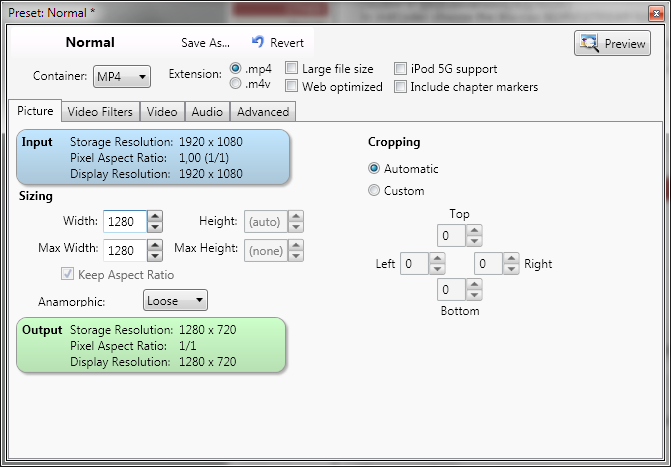Enable the Large file size checkbox

click(292, 69)
